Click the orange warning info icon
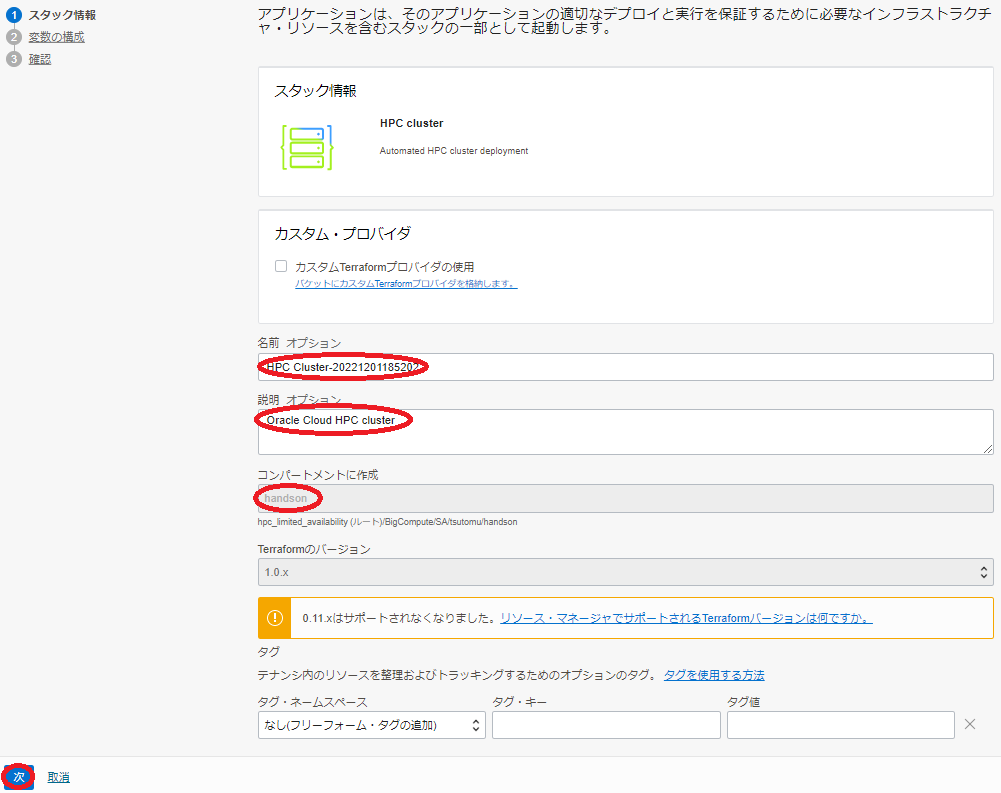 coord(275,618)
